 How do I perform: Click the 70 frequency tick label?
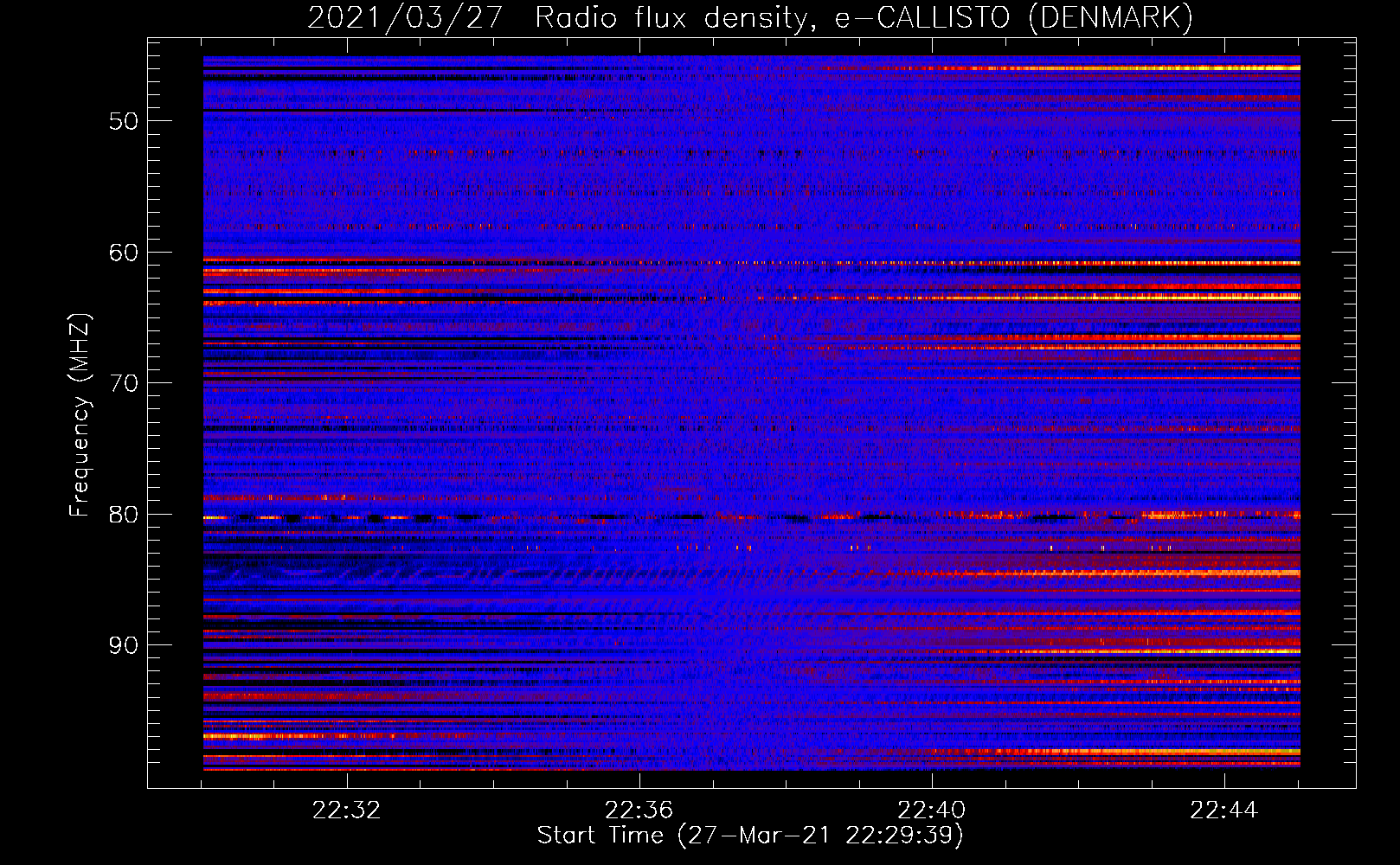tap(123, 383)
